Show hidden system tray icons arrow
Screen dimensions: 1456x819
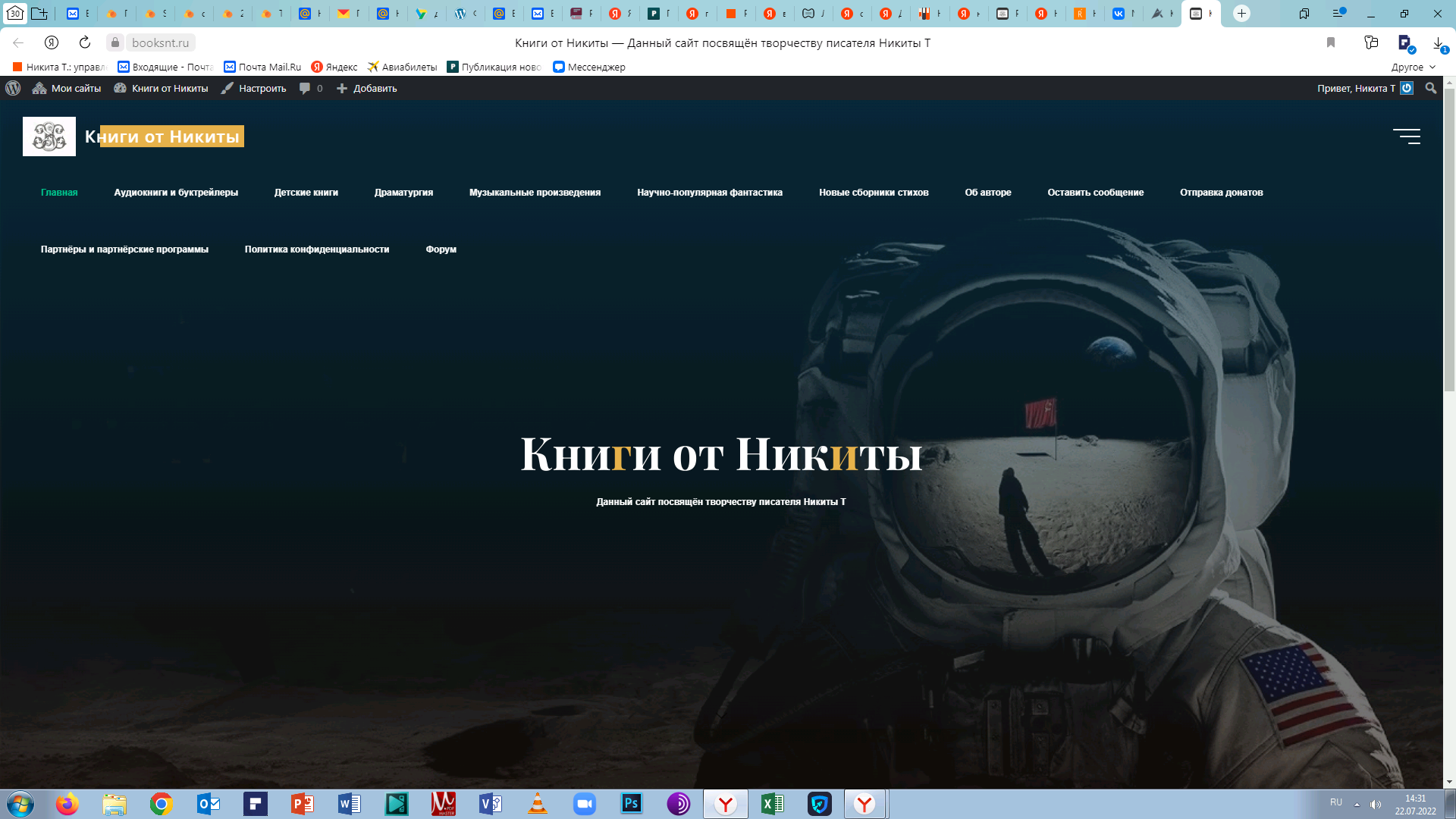tap(1357, 804)
